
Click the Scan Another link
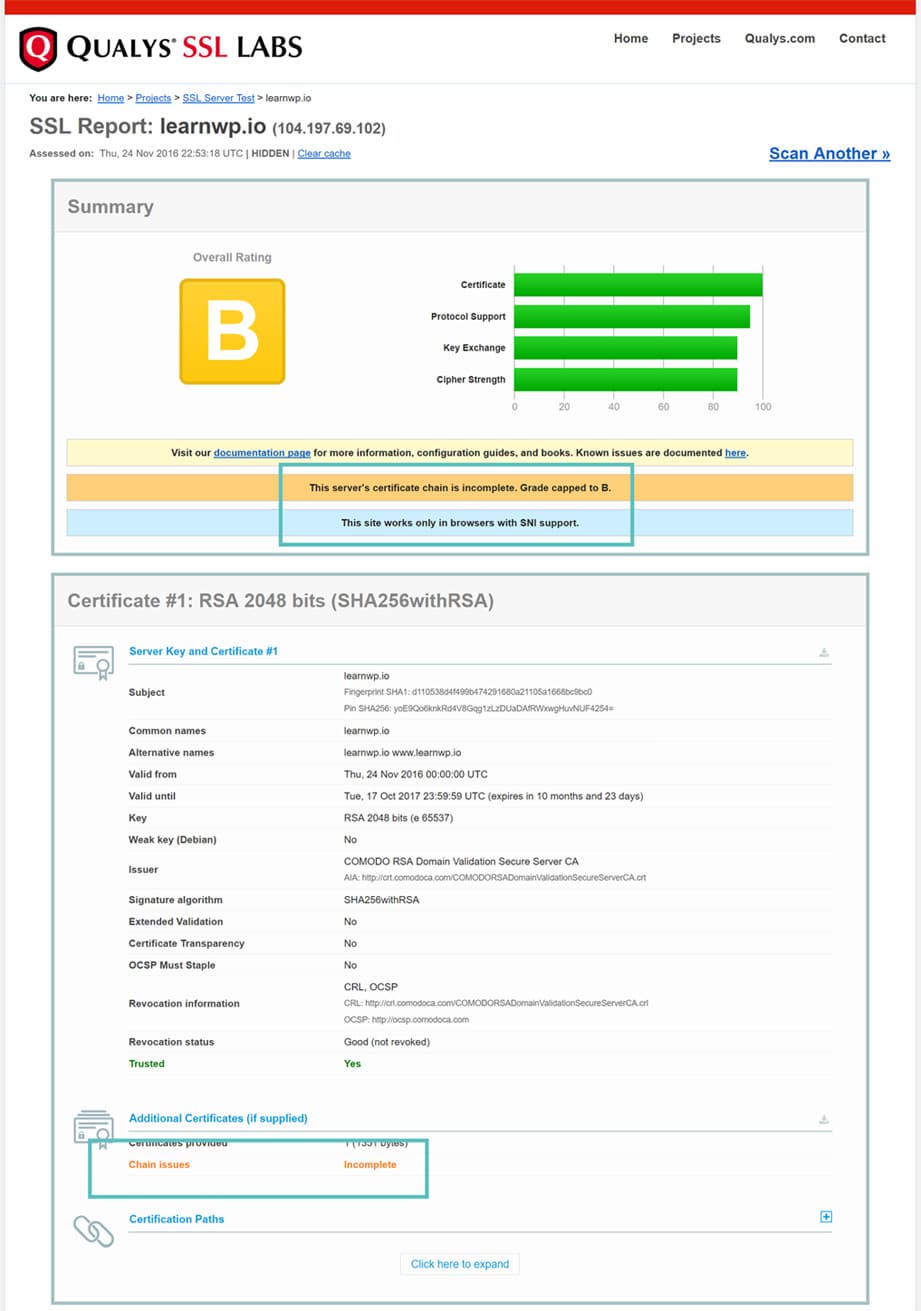click(828, 153)
